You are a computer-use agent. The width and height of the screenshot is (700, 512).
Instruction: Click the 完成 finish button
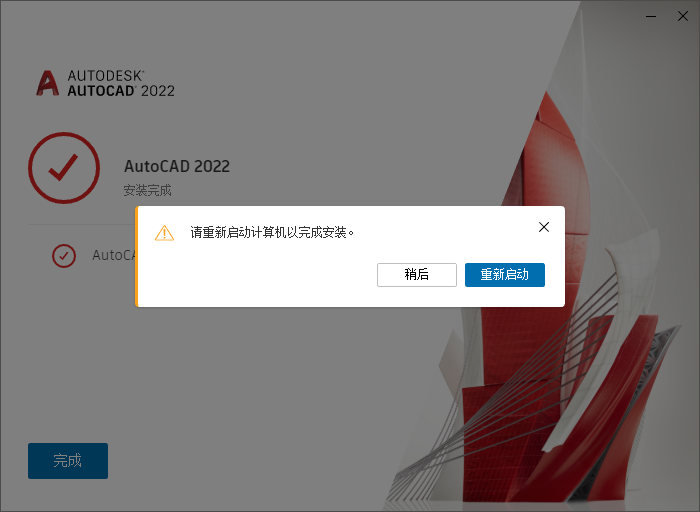tap(68, 461)
